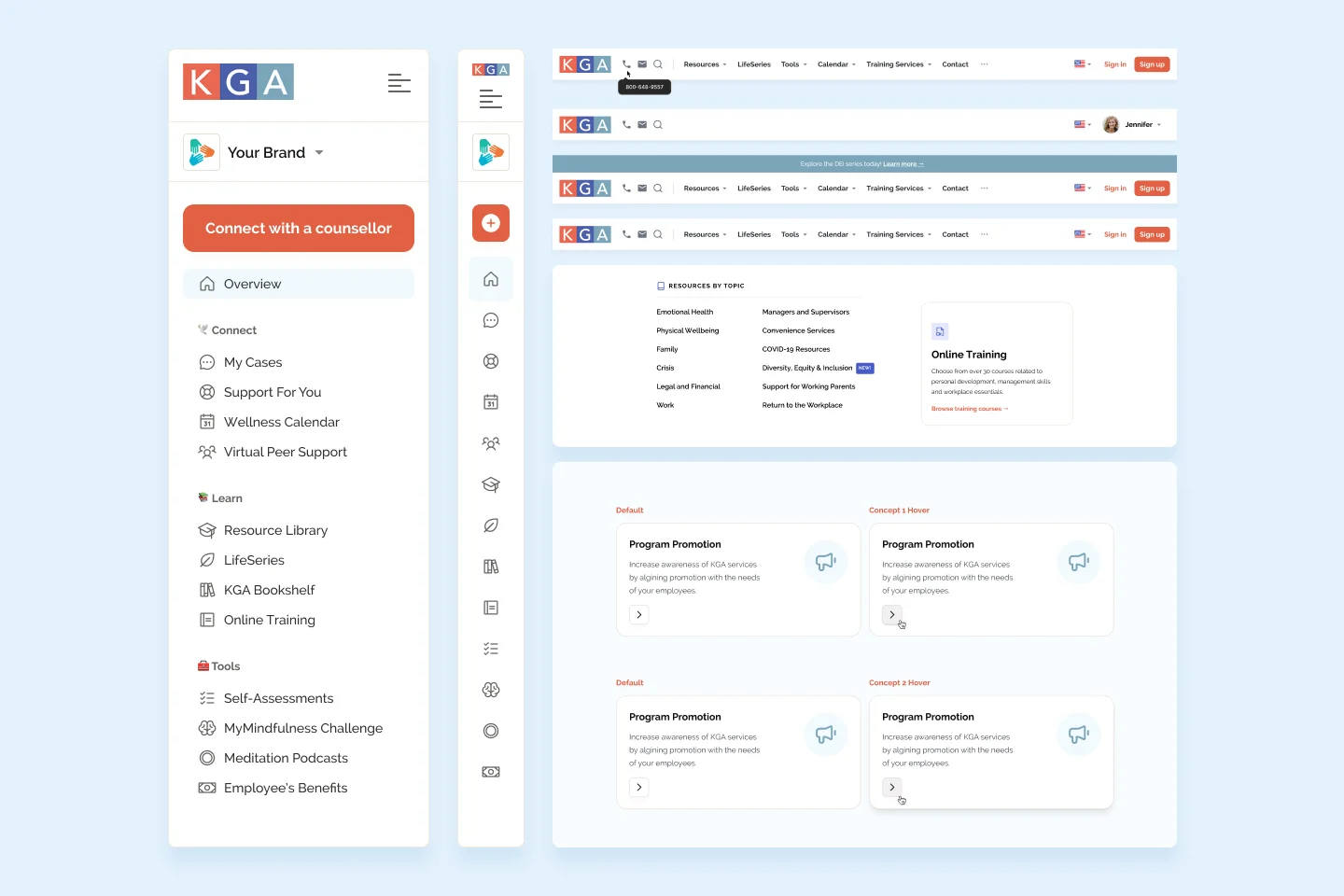This screenshot has width=1344, height=896.
Task: Click the mail icon in the navbar with Jennifer
Action: (642, 124)
